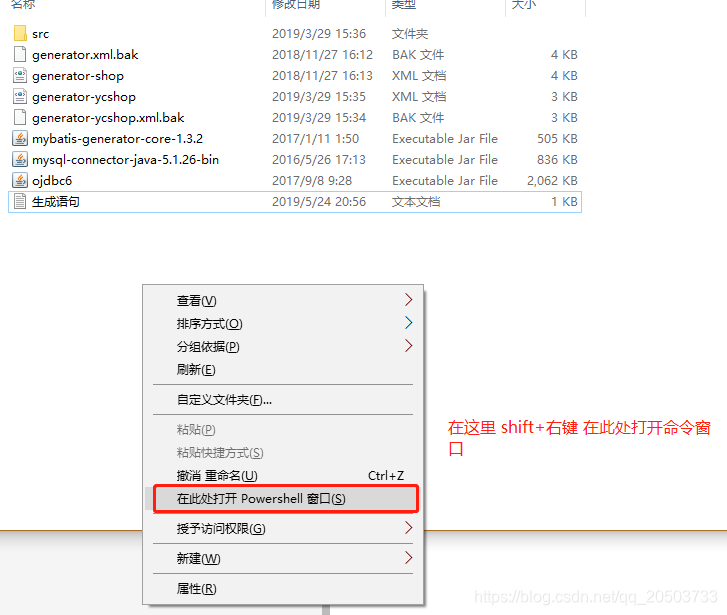Click the mybatis-generator-core-1.3.2 jar icon
The width and height of the screenshot is (727, 615).
tap(20, 138)
